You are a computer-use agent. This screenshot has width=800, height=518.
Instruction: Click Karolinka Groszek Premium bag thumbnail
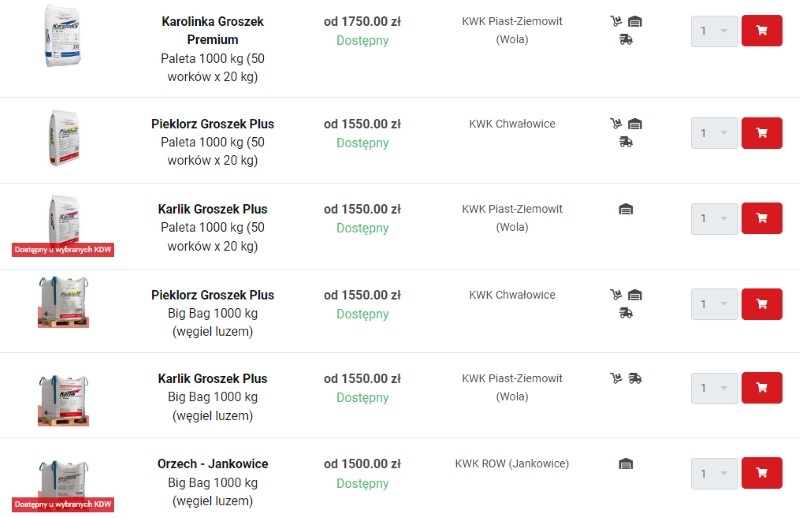tap(62, 37)
